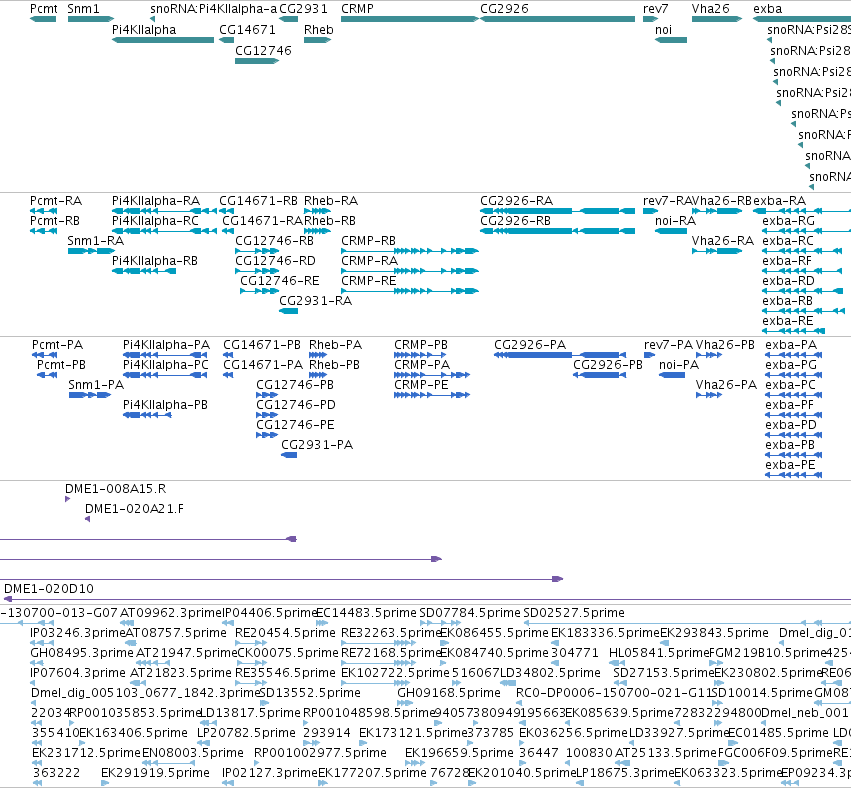Select the DME1-020A21.F feature label
The image size is (851, 788).
tap(135, 509)
